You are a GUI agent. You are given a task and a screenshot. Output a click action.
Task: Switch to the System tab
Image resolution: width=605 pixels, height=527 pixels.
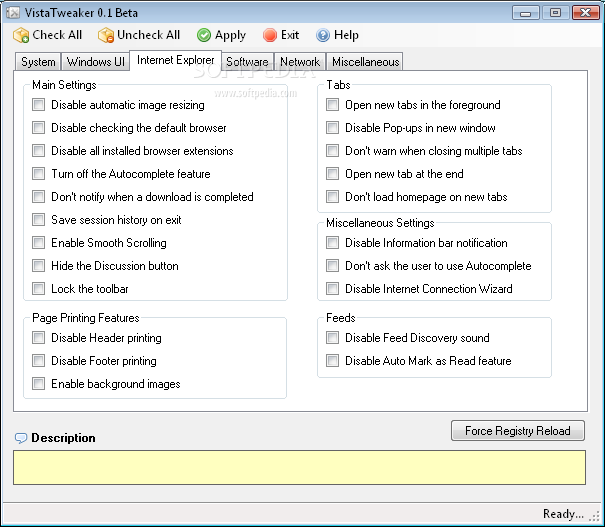click(x=38, y=62)
